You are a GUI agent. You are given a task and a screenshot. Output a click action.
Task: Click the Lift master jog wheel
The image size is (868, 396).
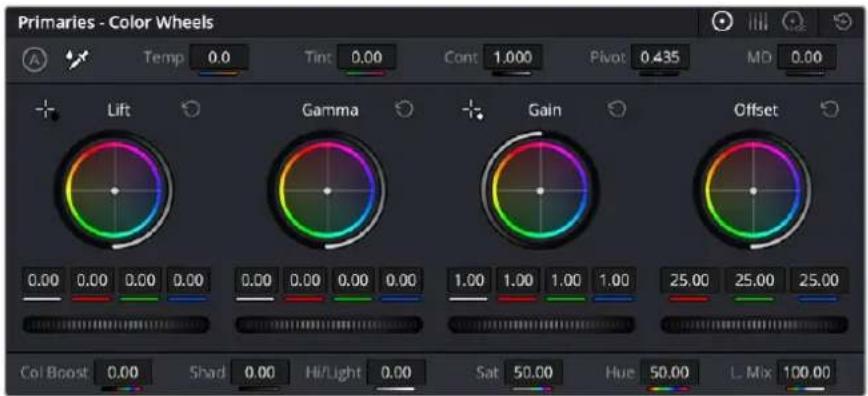point(116,325)
